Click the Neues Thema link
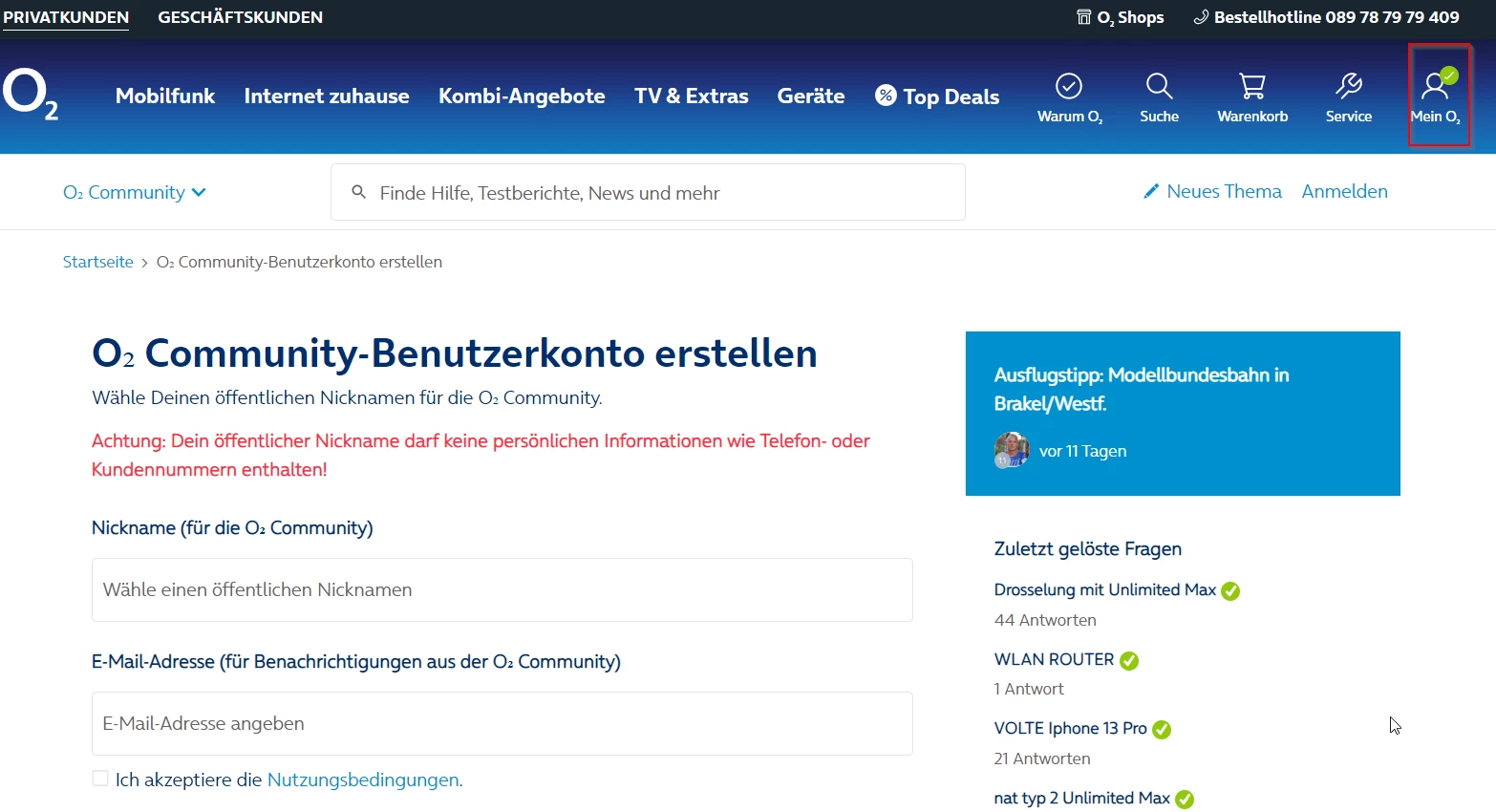1496x812 pixels. point(1212,191)
